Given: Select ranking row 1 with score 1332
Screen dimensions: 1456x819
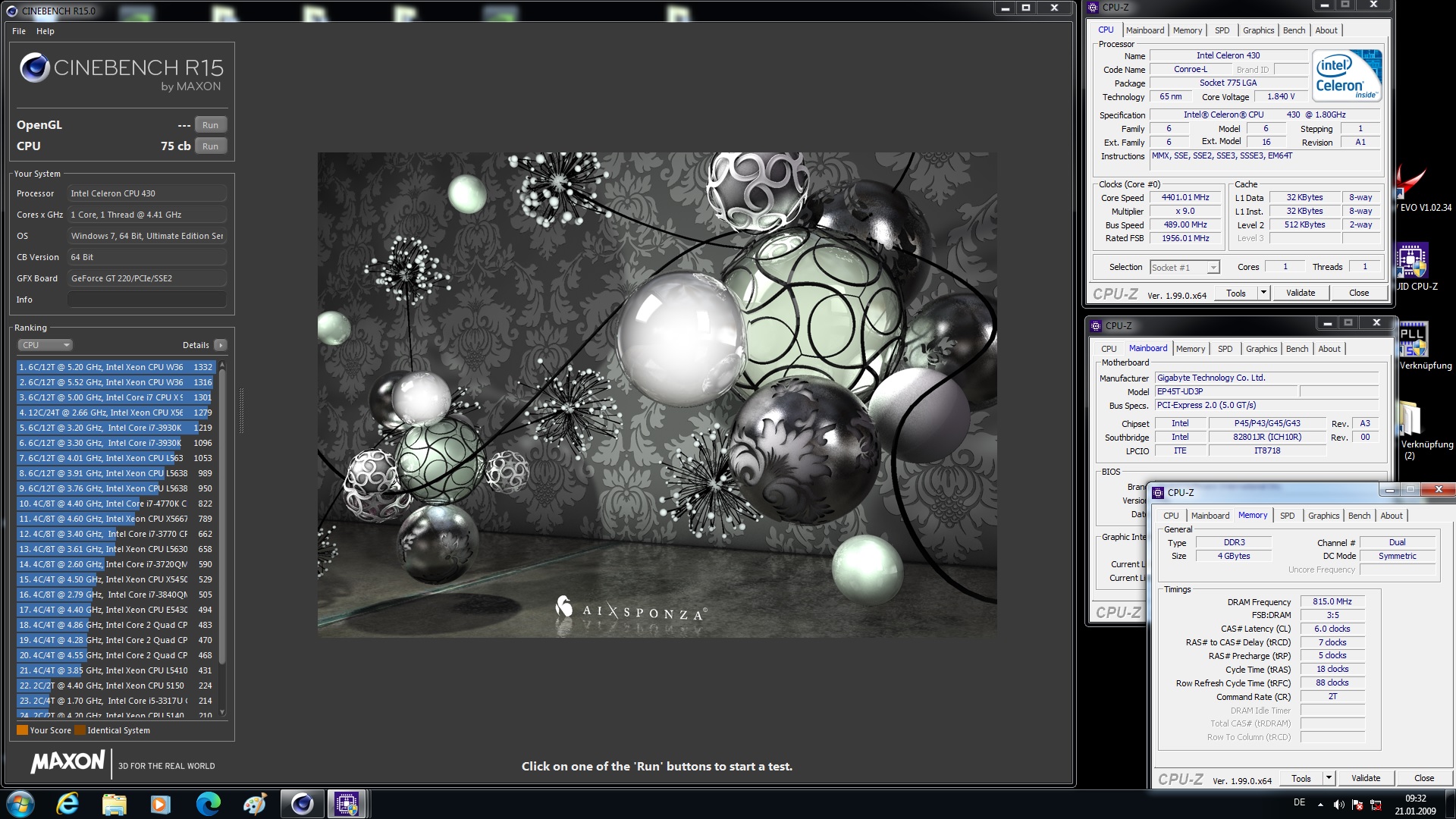Looking at the screenshot, I should (x=117, y=367).
